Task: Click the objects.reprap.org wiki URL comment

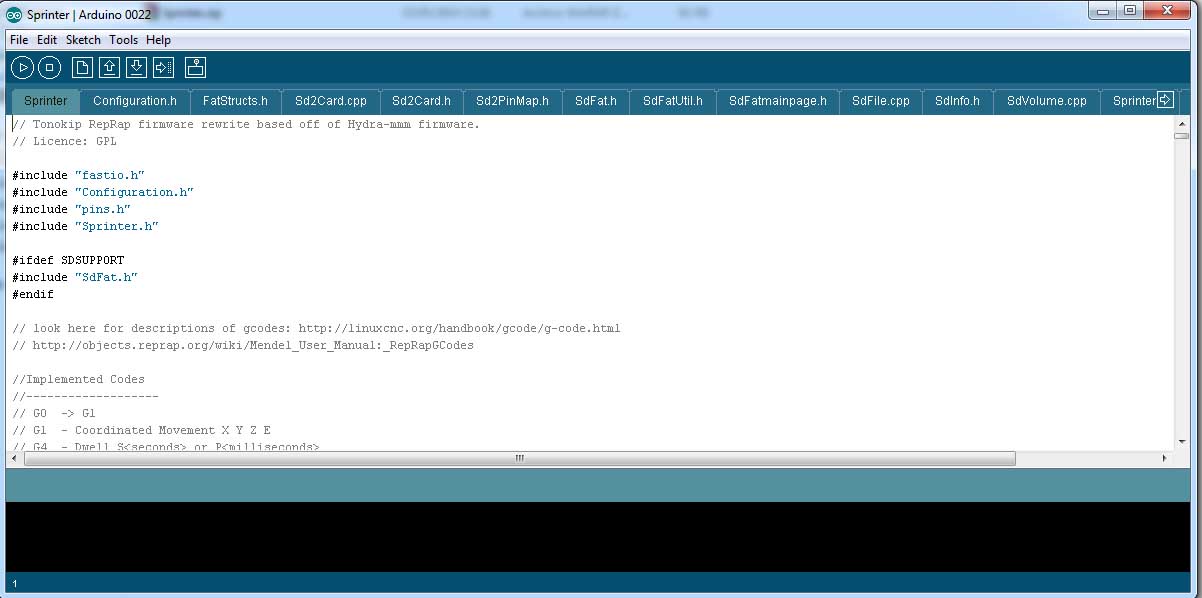Action: tap(243, 345)
